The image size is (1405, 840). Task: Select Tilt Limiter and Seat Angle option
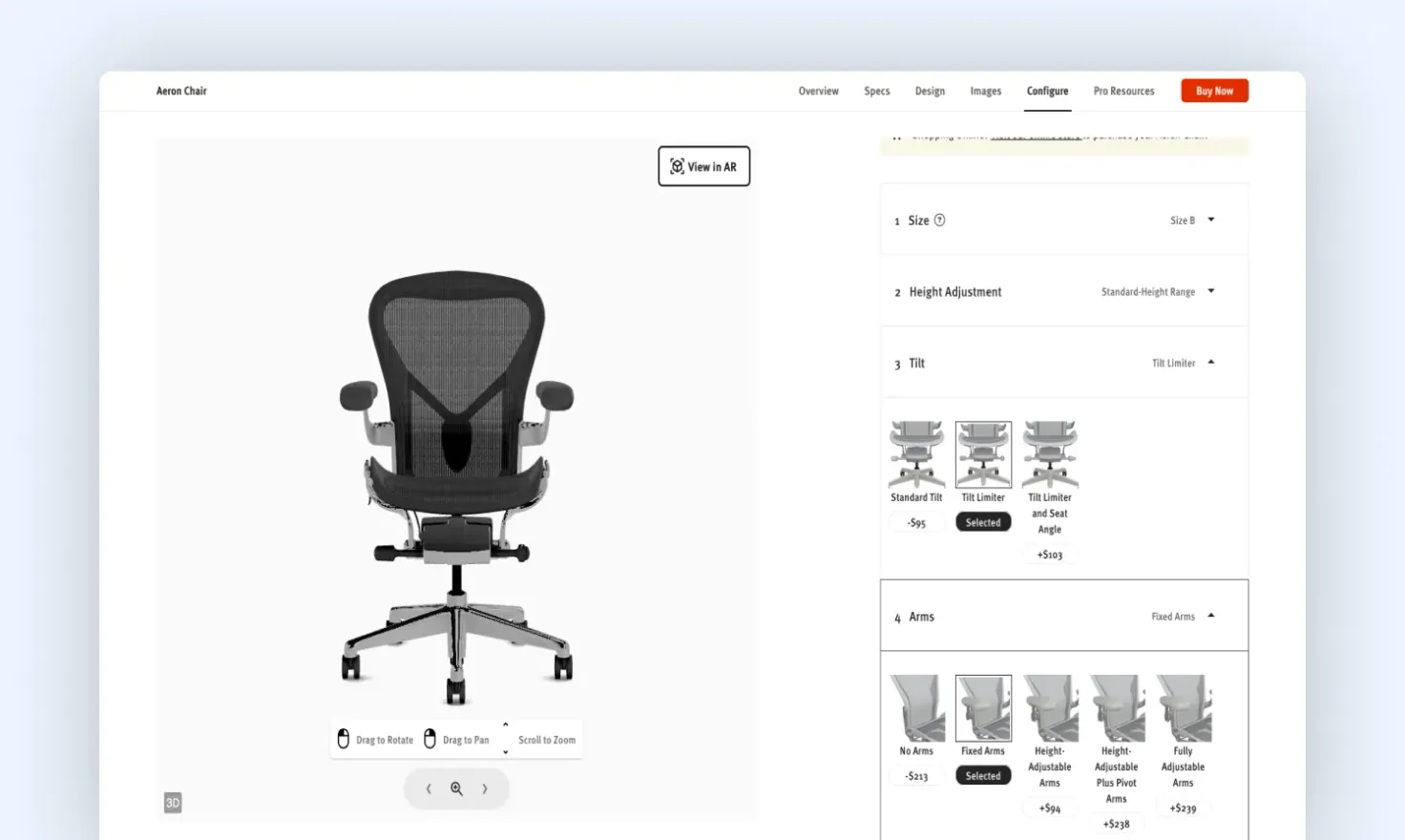(x=1050, y=477)
